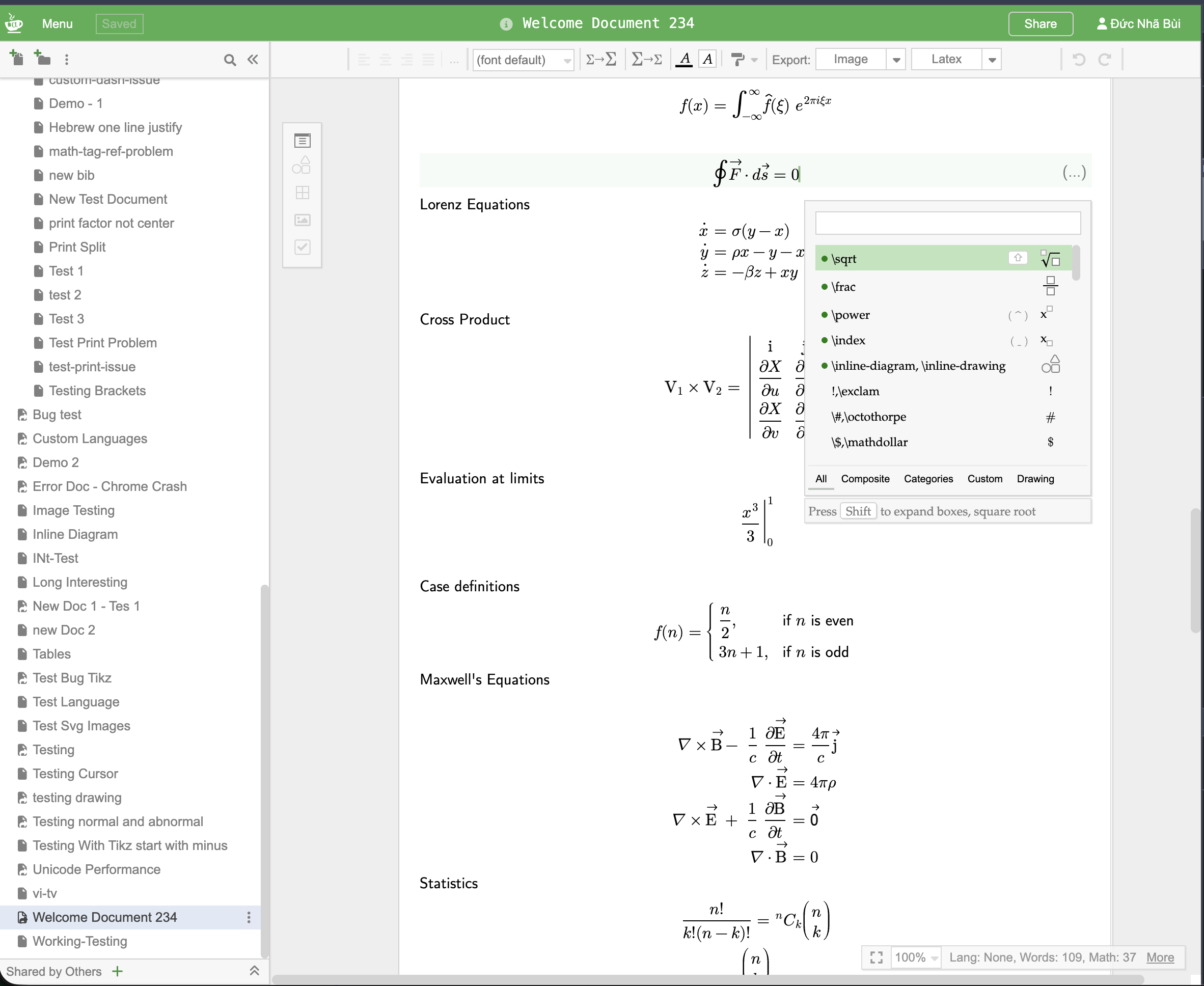Insert table from side panel
This screenshot has width=1204, height=986.
point(302,193)
